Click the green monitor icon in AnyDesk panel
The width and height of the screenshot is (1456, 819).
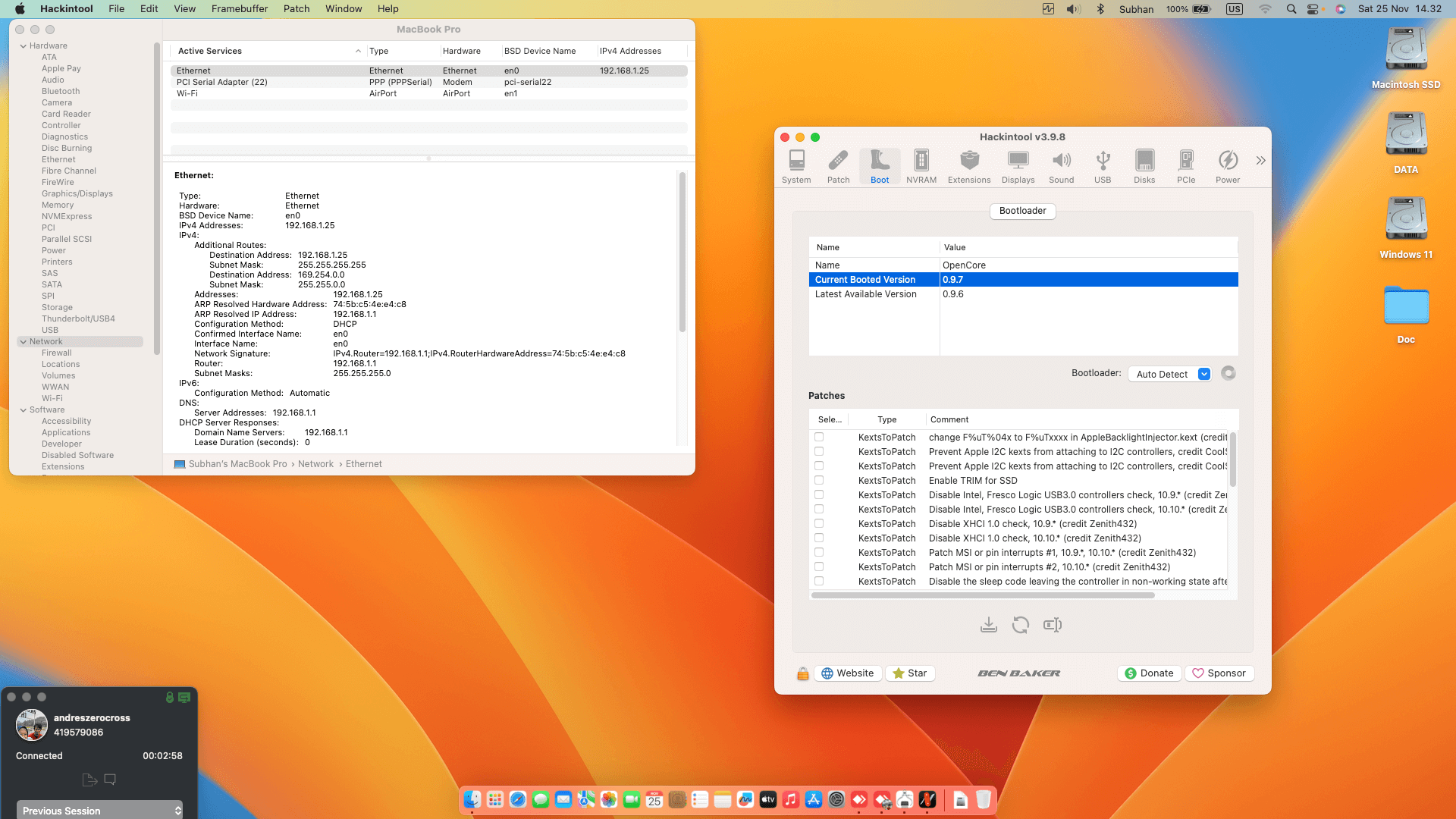(x=184, y=697)
